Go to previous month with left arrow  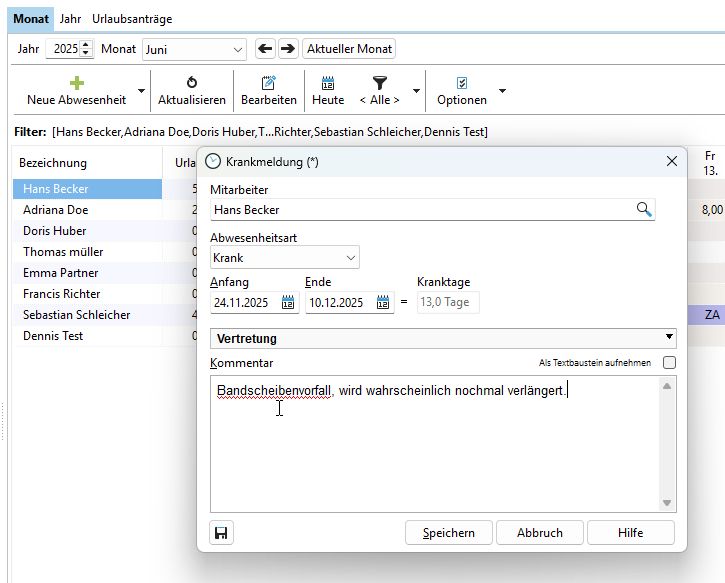tap(265, 49)
